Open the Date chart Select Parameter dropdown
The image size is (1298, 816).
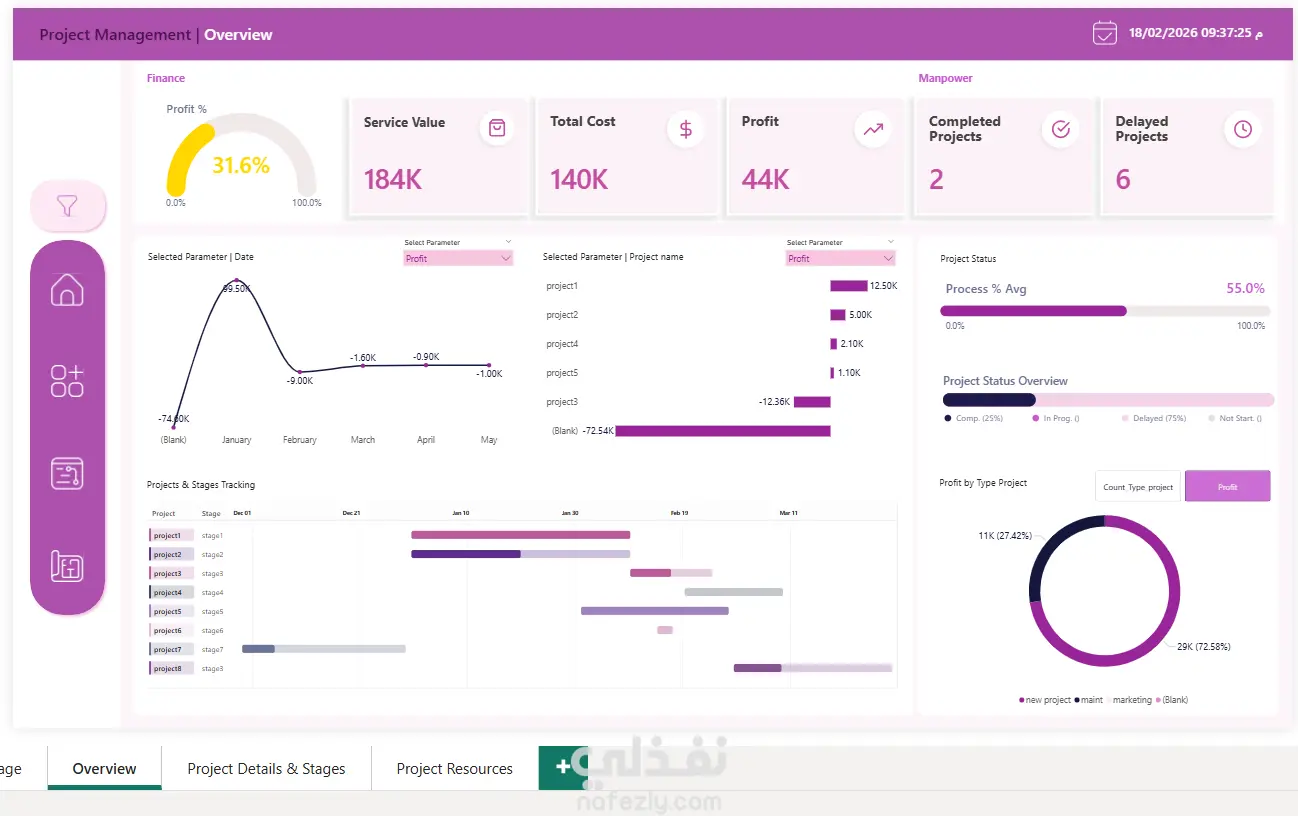click(x=458, y=258)
